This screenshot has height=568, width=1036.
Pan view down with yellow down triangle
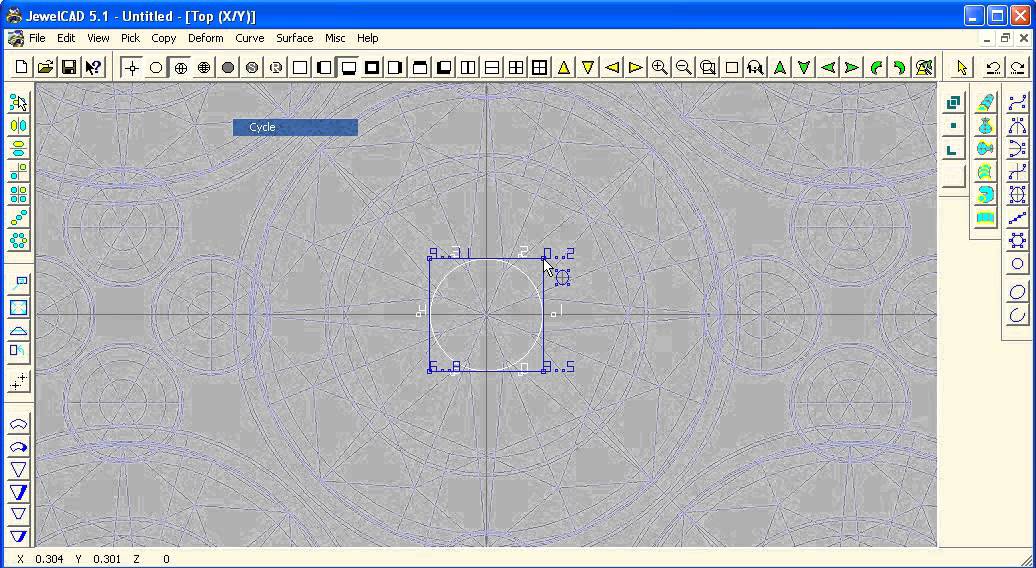point(587,67)
